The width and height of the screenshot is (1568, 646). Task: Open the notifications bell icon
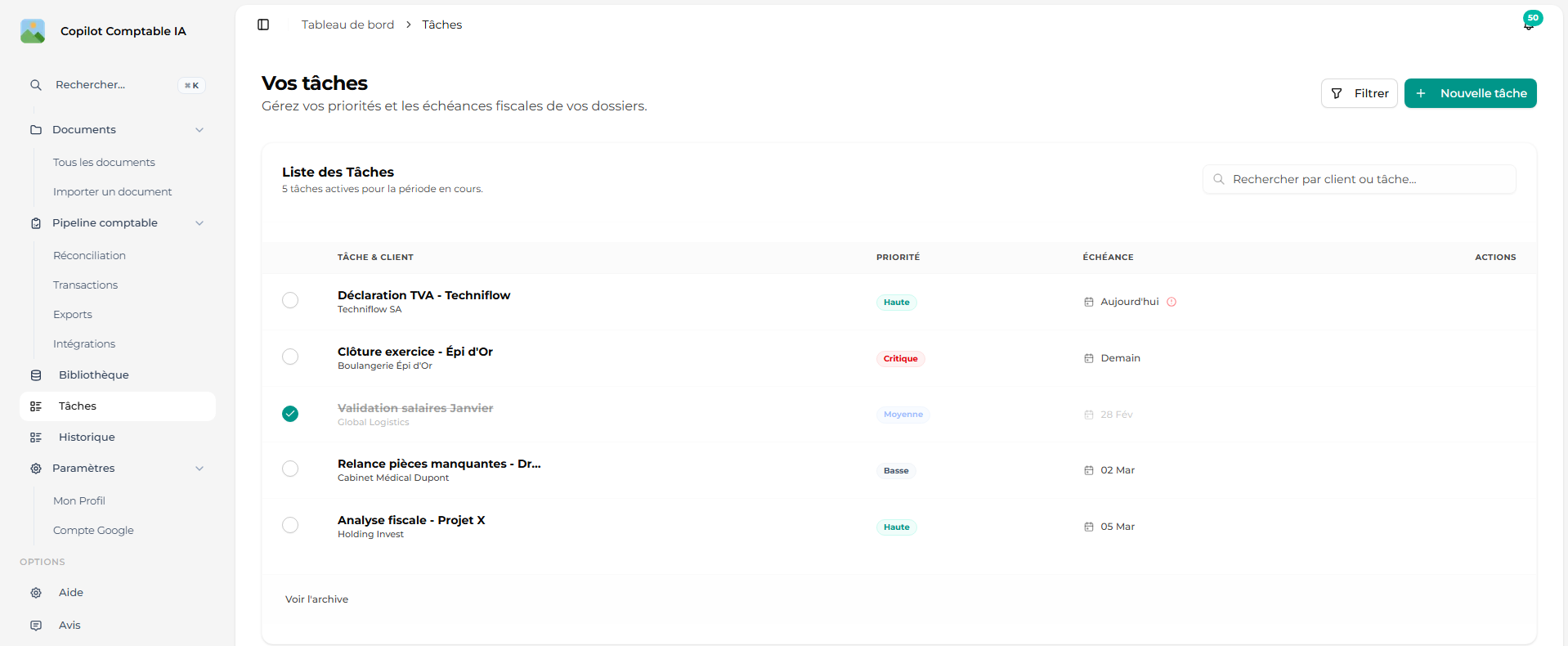pyautogui.click(x=1528, y=25)
